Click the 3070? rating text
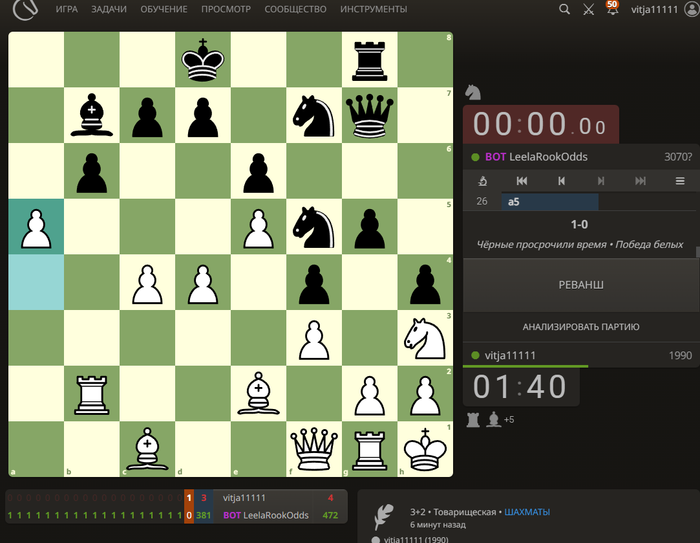Image resolution: width=700 pixels, height=543 pixels. pos(678,157)
